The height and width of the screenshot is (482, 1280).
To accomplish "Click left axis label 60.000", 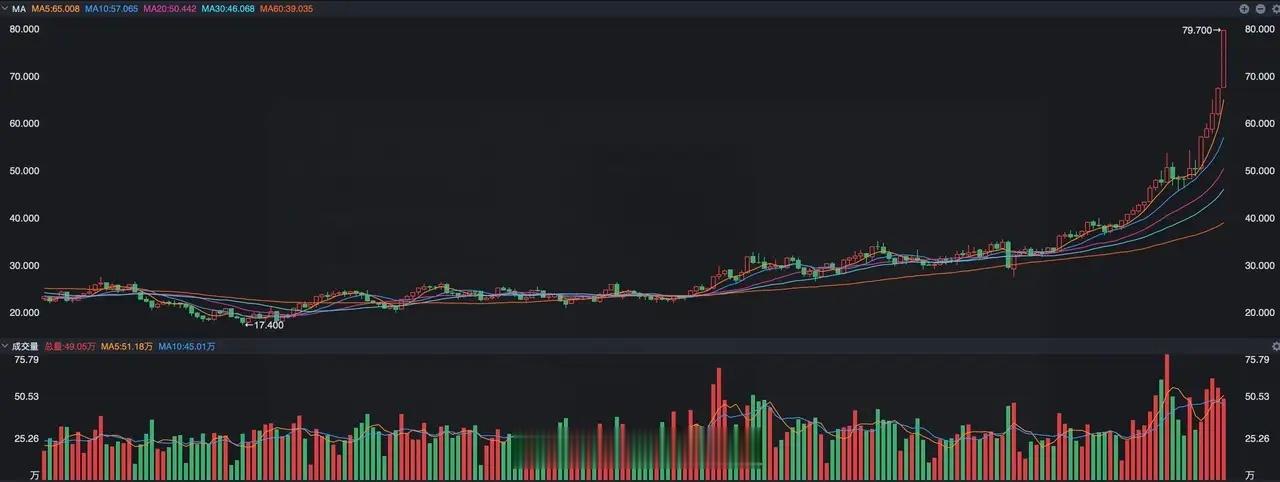I will pos(24,123).
